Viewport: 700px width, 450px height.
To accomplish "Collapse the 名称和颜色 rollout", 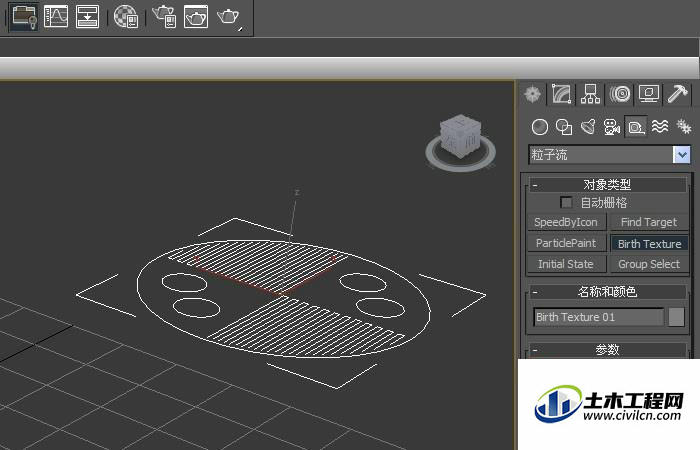I will [x=608, y=292].
